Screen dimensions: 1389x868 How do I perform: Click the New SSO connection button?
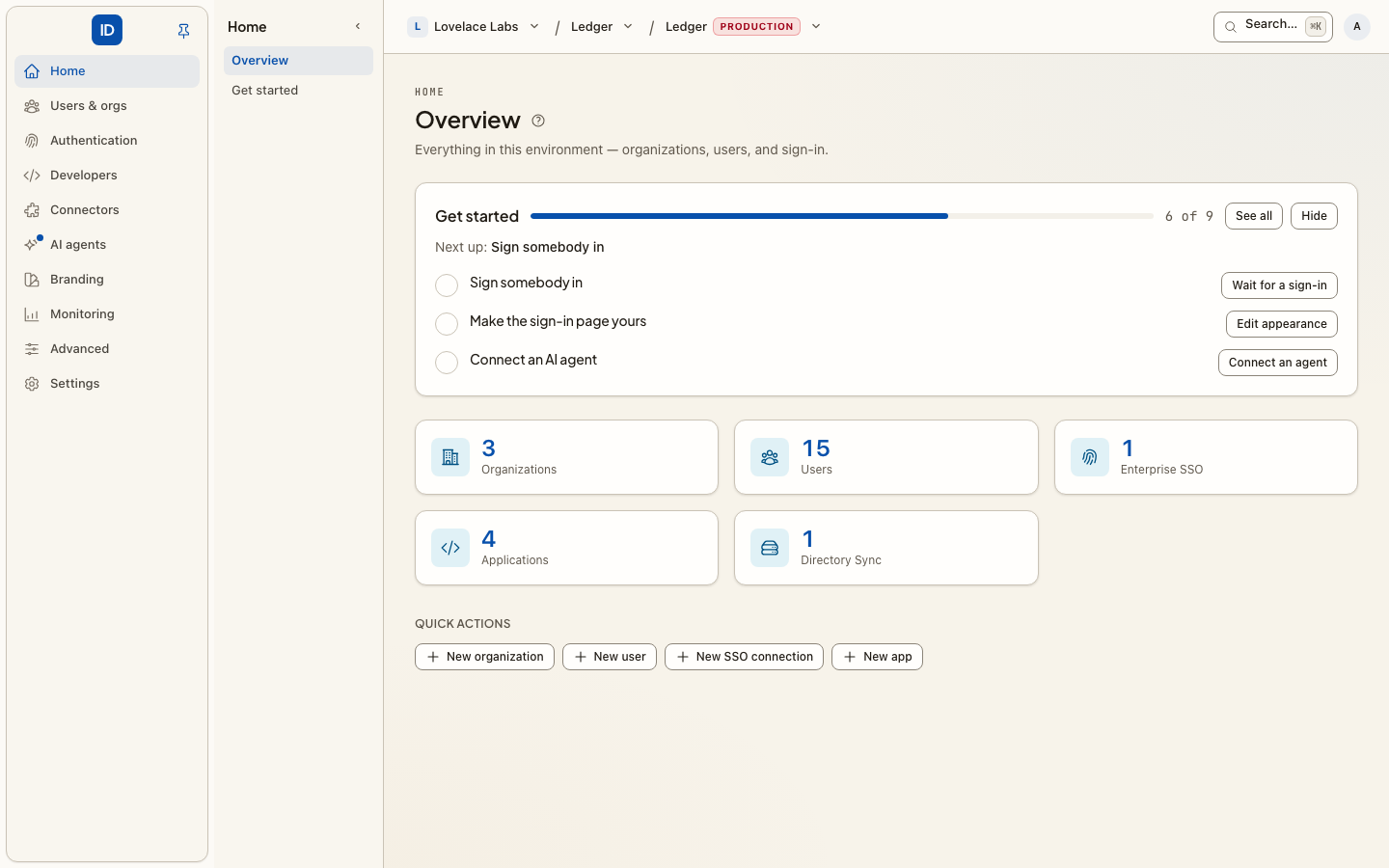pyautogui.click(x=744, y=657)
